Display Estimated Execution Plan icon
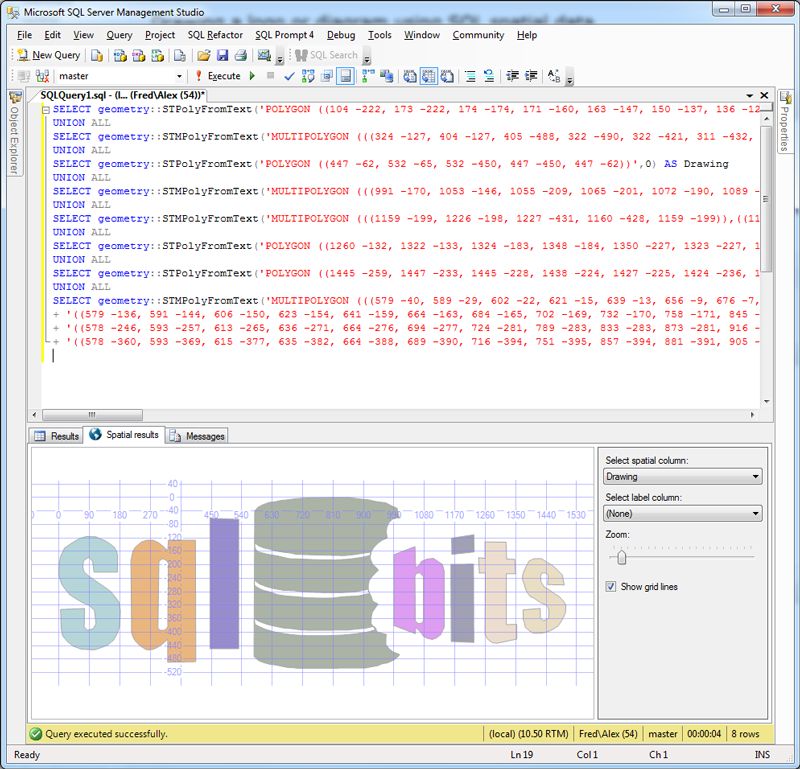800x769 pixels. [x=308, y=76]
